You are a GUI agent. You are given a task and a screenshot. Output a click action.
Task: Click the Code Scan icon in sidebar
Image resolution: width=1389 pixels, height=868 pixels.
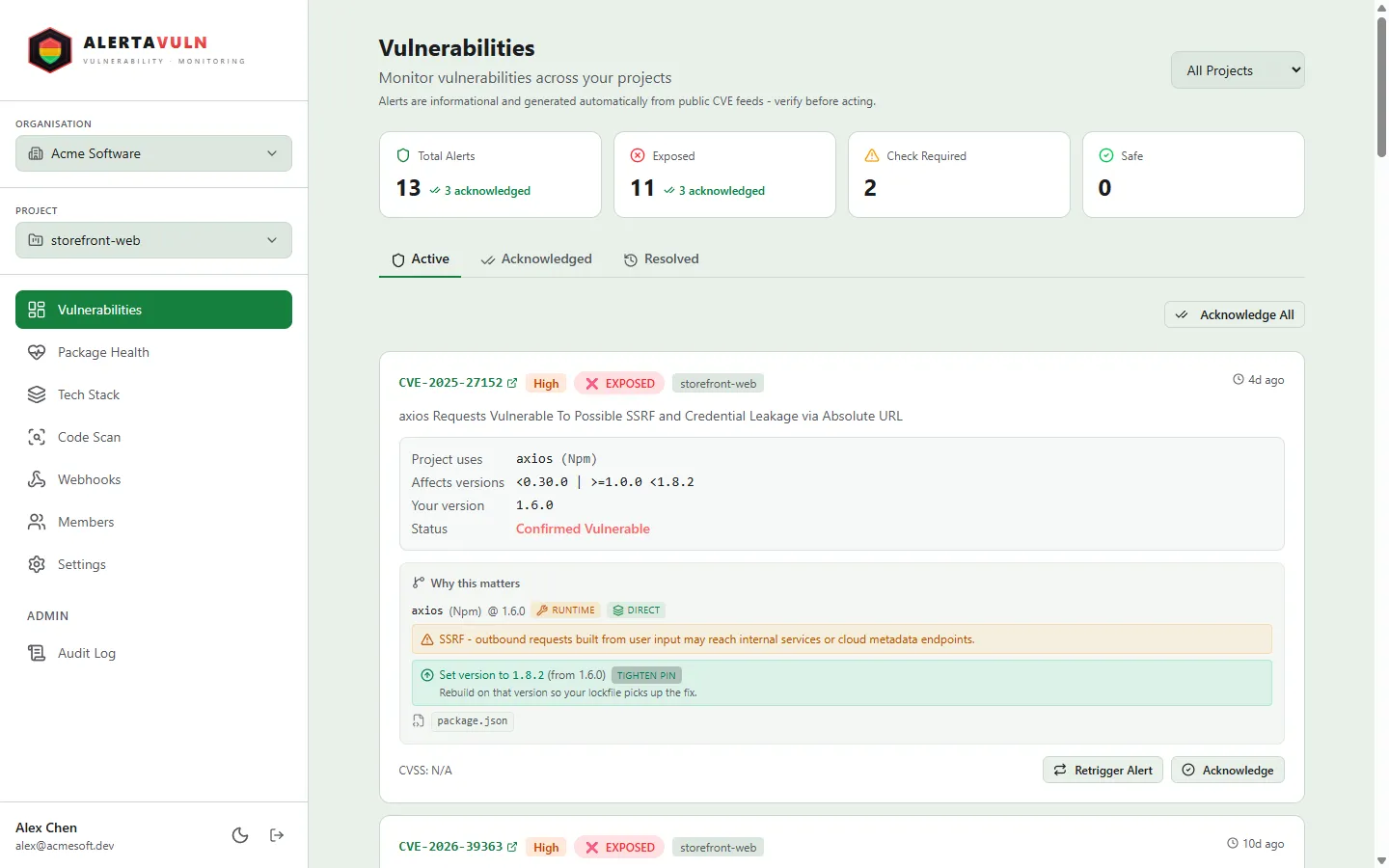click(37, 437)
